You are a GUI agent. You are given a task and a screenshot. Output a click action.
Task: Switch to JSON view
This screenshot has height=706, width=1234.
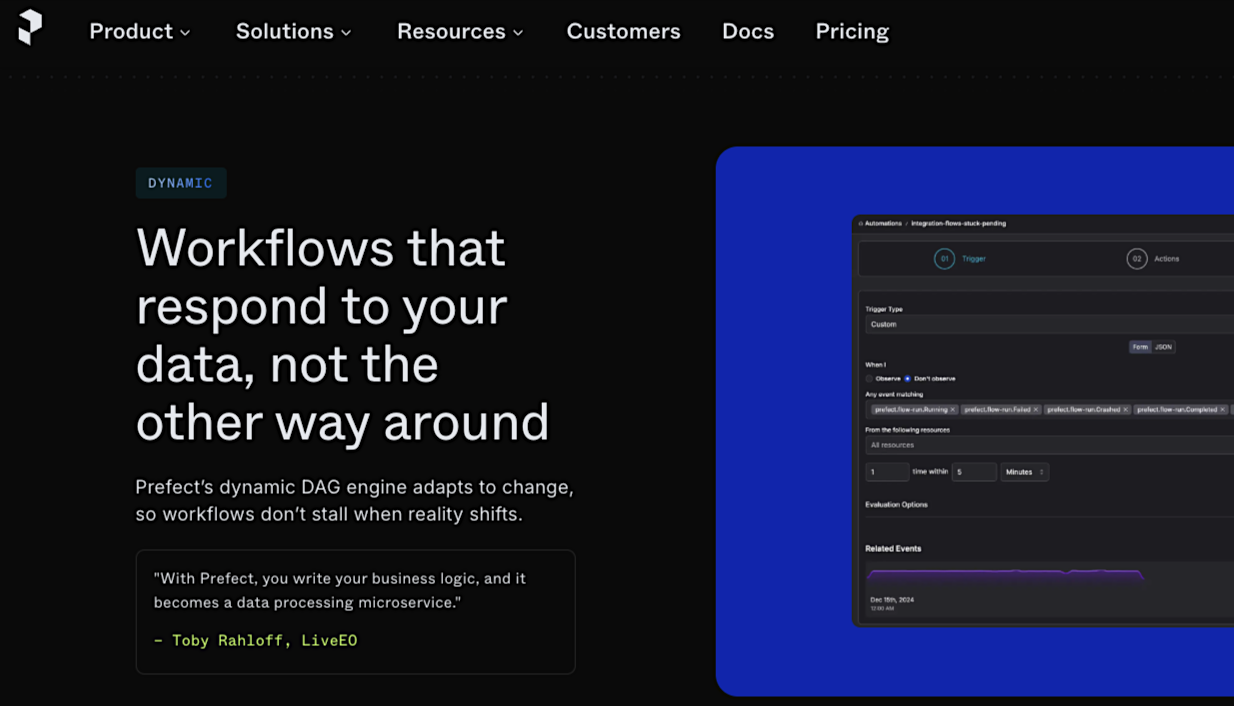[x=1163, y=347]
